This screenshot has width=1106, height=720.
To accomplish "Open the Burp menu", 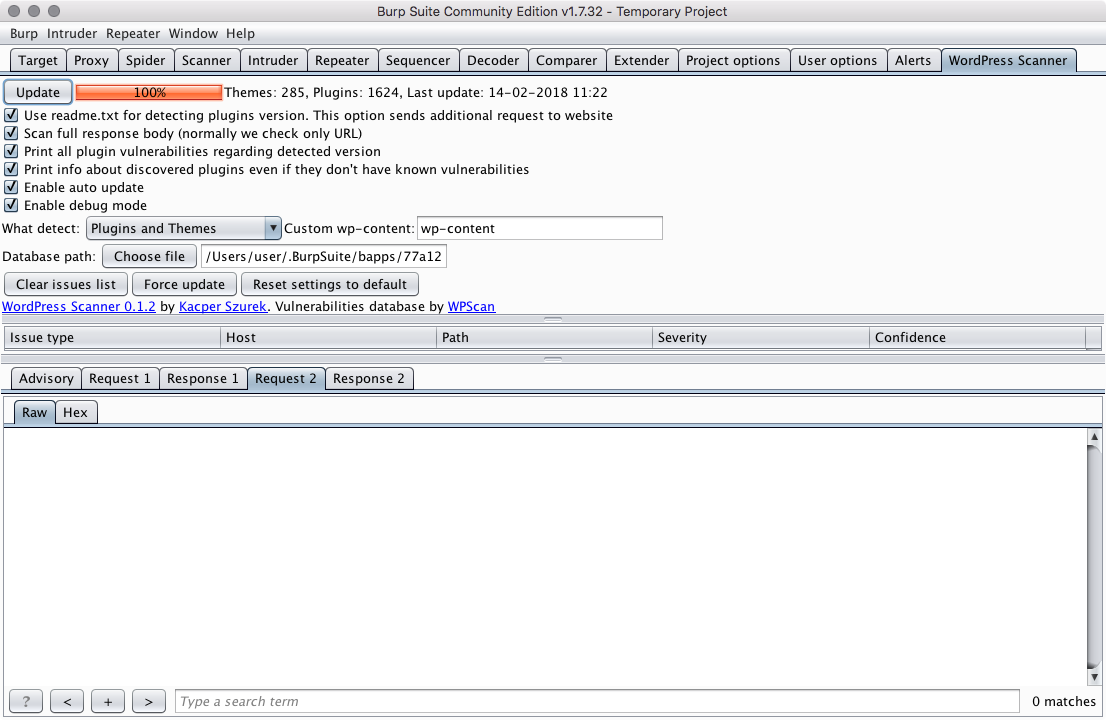I will coord(24,33).
